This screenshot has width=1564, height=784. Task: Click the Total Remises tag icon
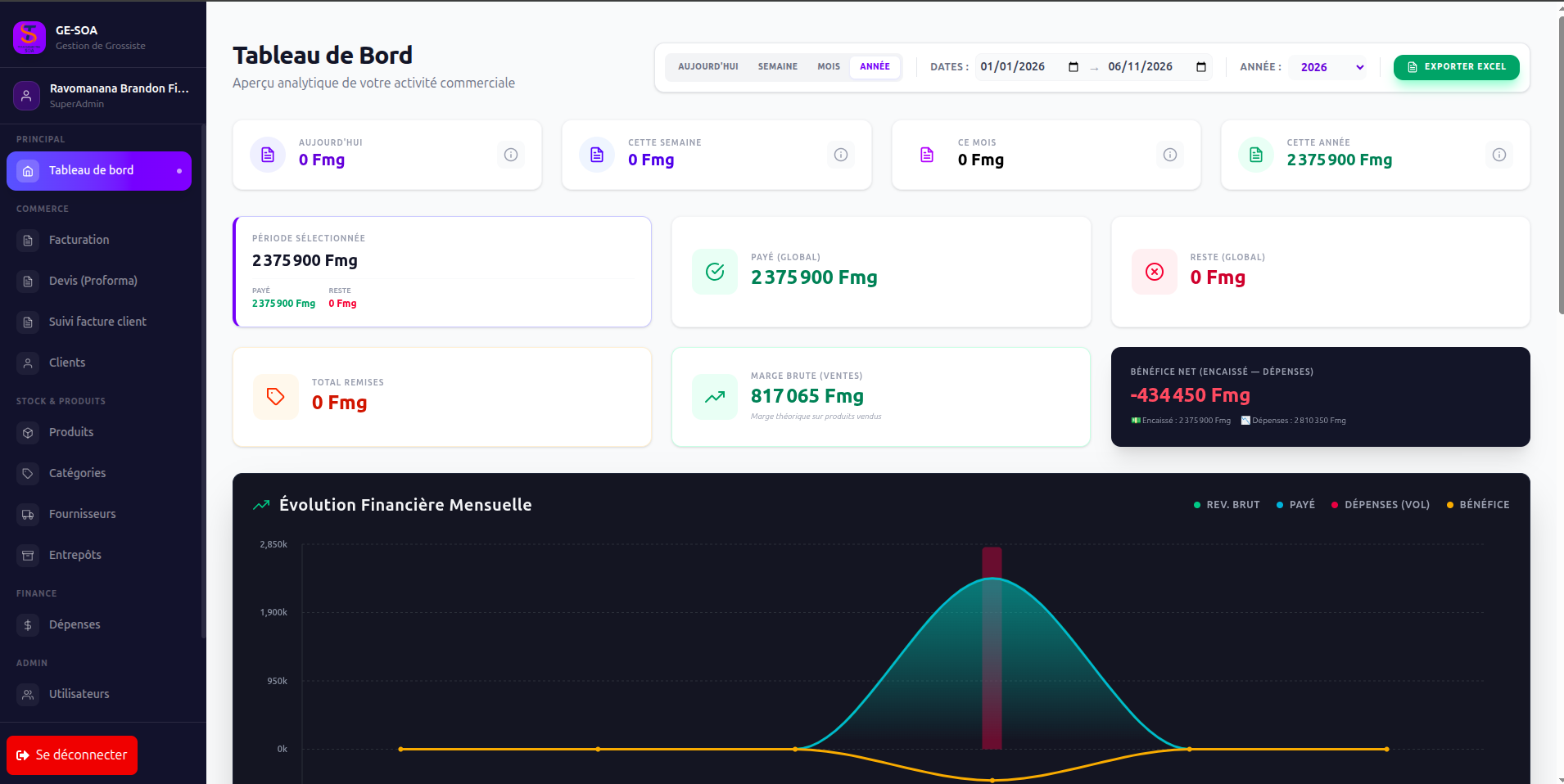tap(276, 397)
